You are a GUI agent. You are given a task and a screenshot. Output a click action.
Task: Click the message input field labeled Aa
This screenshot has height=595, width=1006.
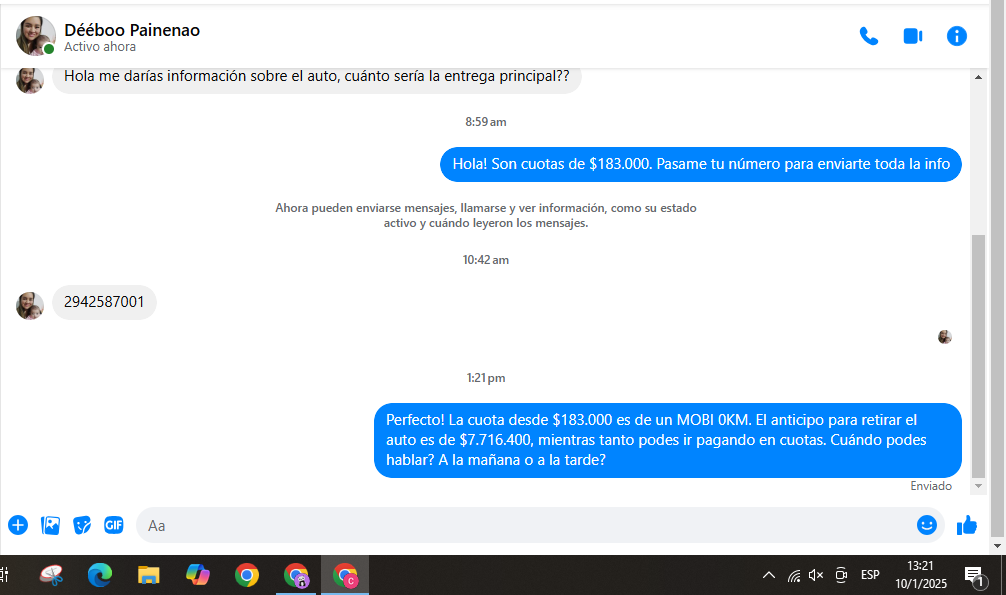pyautogui.click(x=520, y=525)
